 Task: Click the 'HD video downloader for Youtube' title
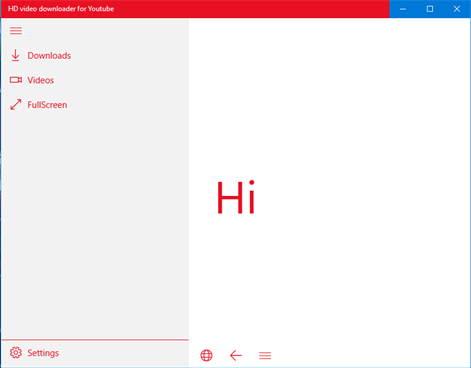[61, 9]
